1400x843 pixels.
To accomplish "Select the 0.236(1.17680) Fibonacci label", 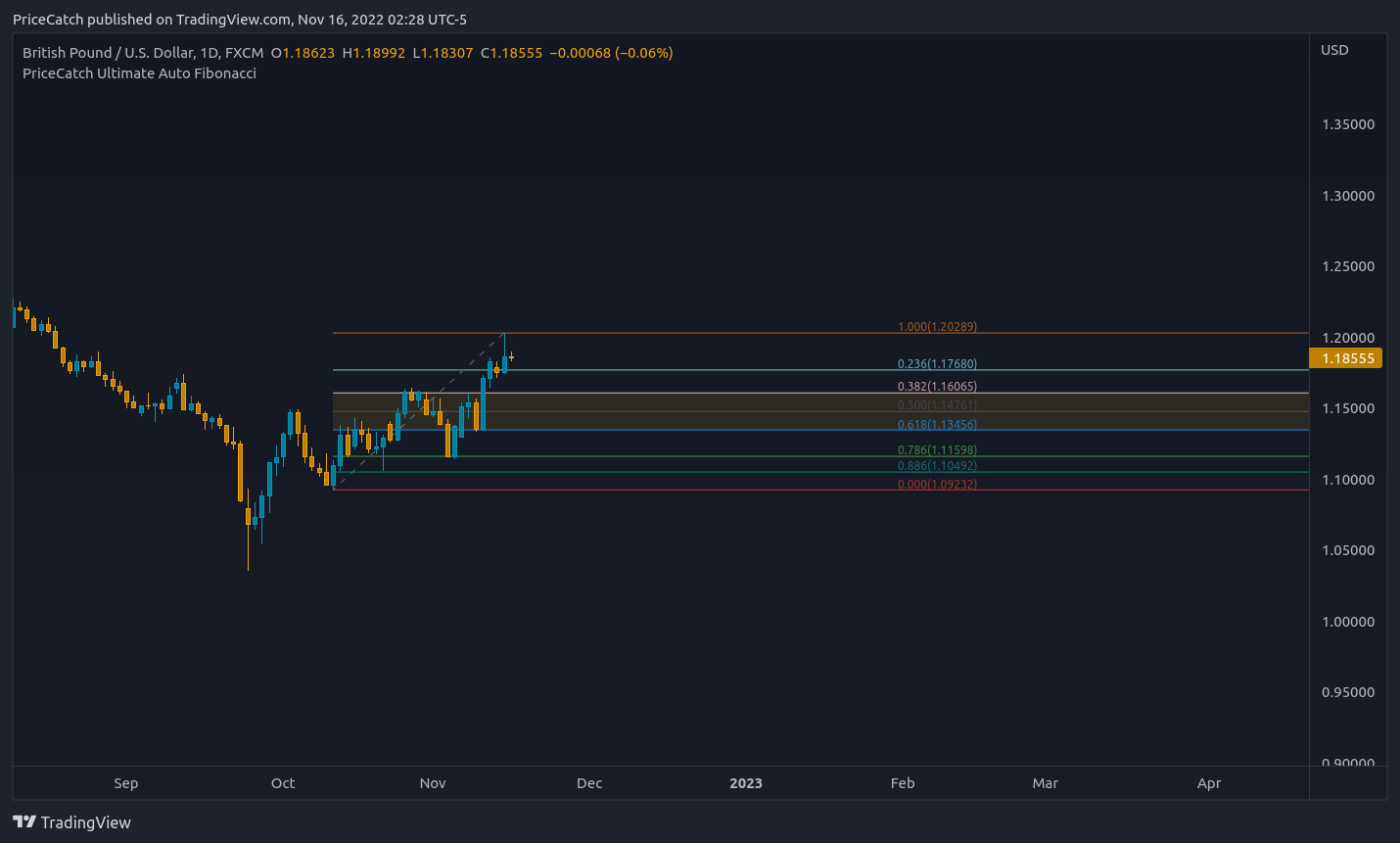I will 937,364.
